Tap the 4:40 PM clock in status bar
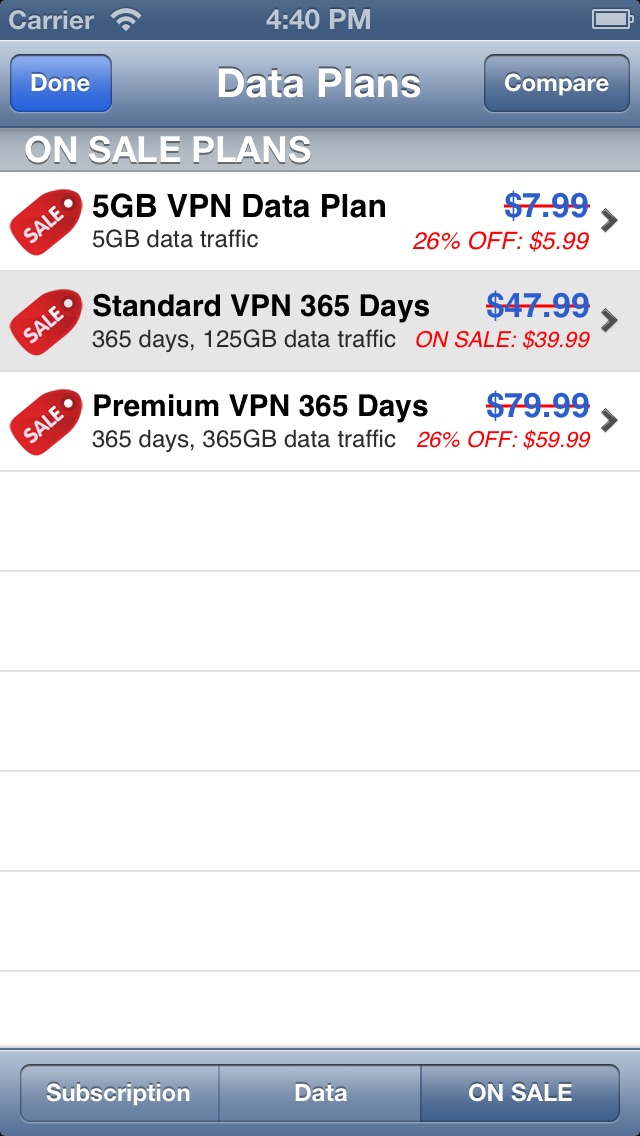This screenshot has width=640, height=1136. [x=320, y=19]
